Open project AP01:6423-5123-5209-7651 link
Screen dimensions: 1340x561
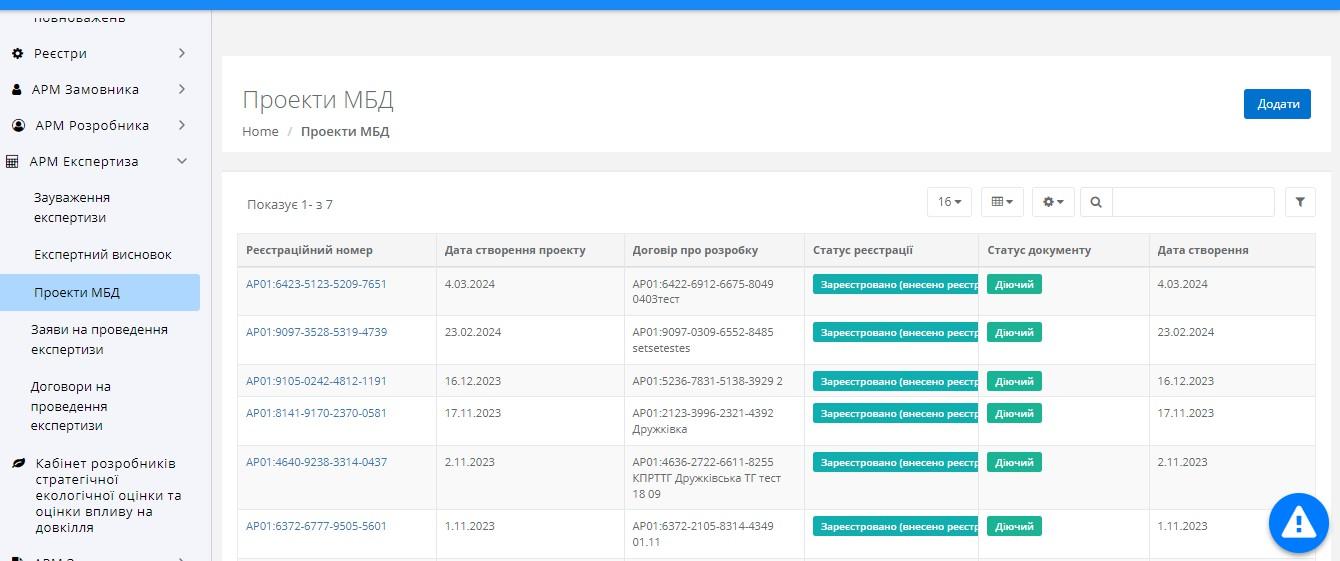pyautogui.click(x=316, y=284)
